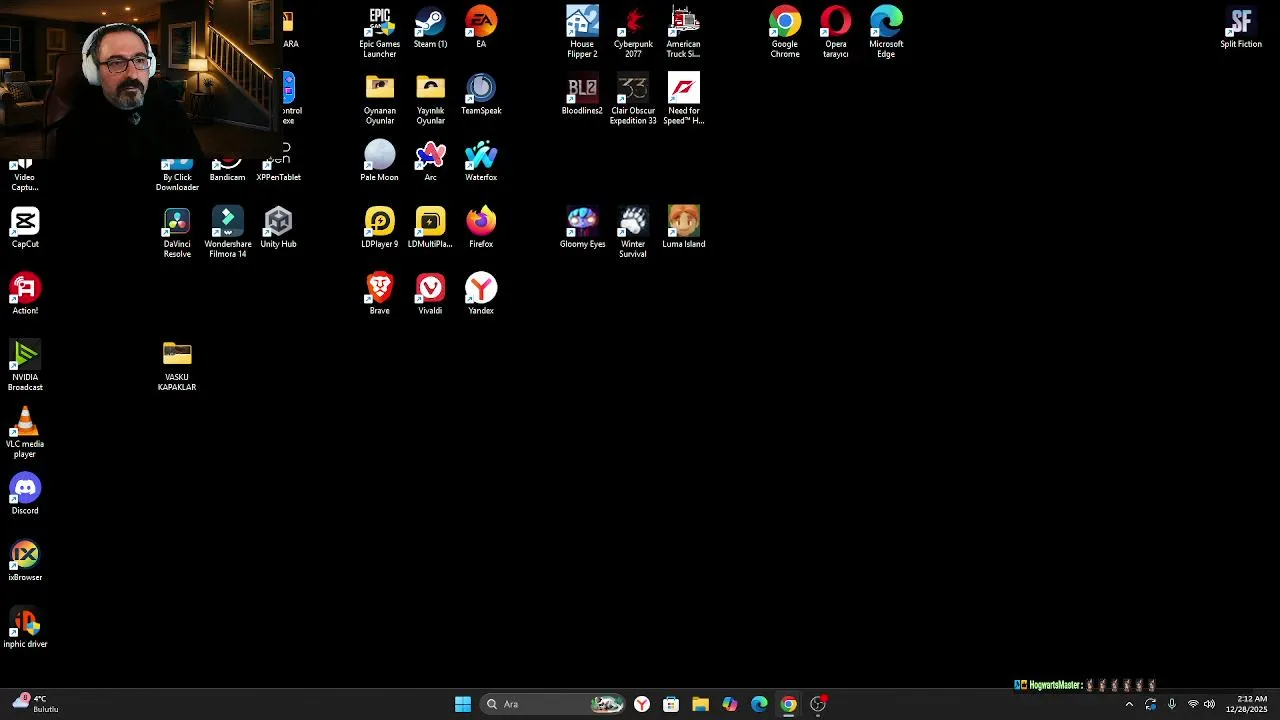1280x720 pixels.
Task: Open Google Chrome desktop shortcut
Action: click(785, 32)
